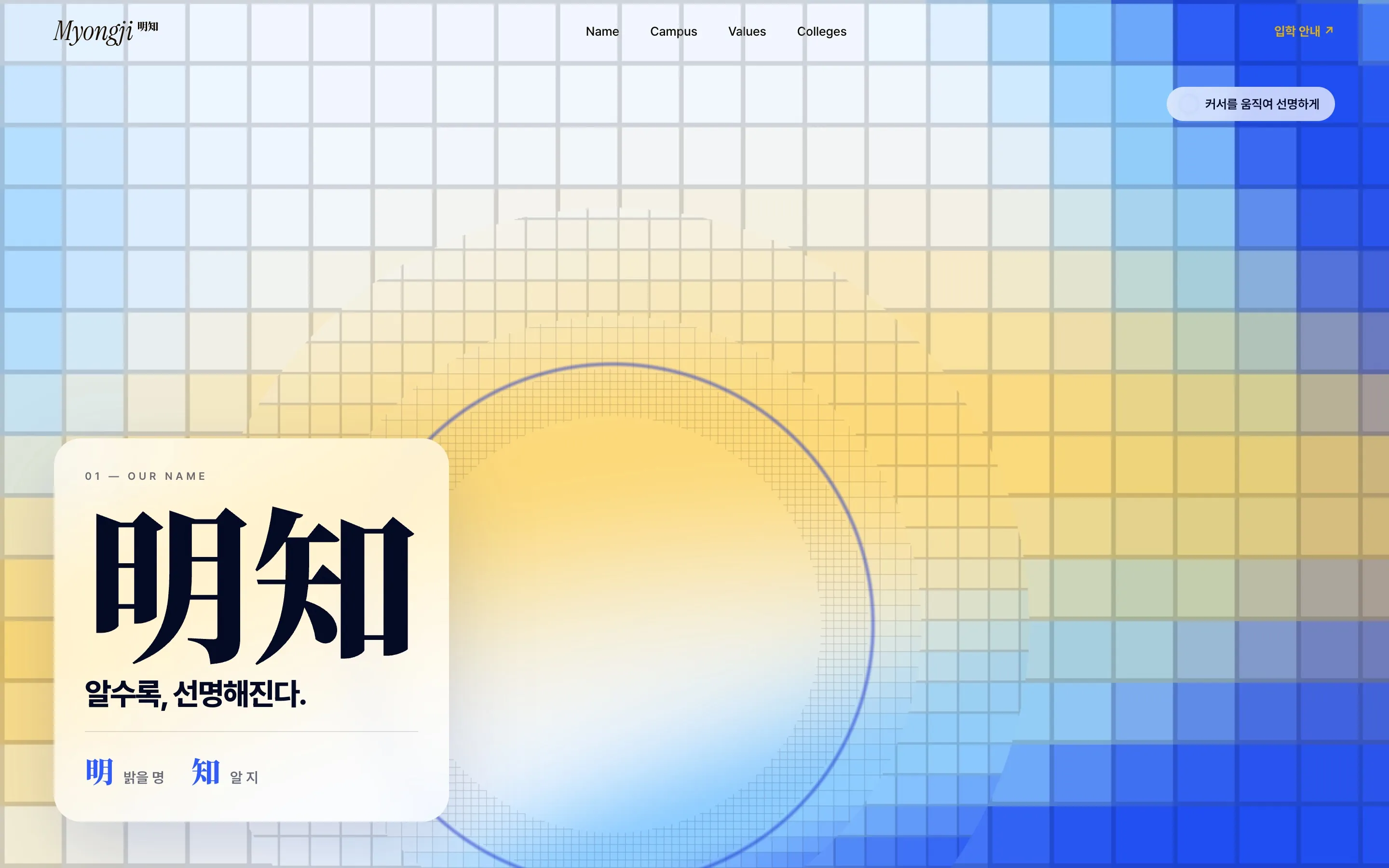Go to the Name nav item
Screen dimensions: 1389x868
coord(602,31)
